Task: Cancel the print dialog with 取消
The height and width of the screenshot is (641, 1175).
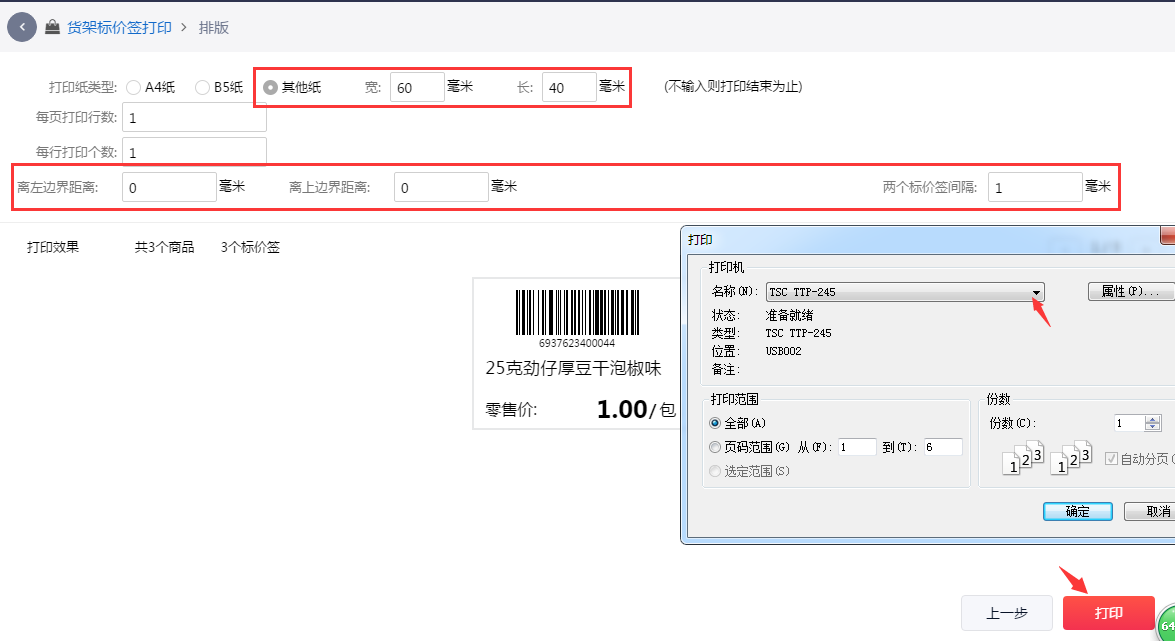Action: [x=1156, y=511]
